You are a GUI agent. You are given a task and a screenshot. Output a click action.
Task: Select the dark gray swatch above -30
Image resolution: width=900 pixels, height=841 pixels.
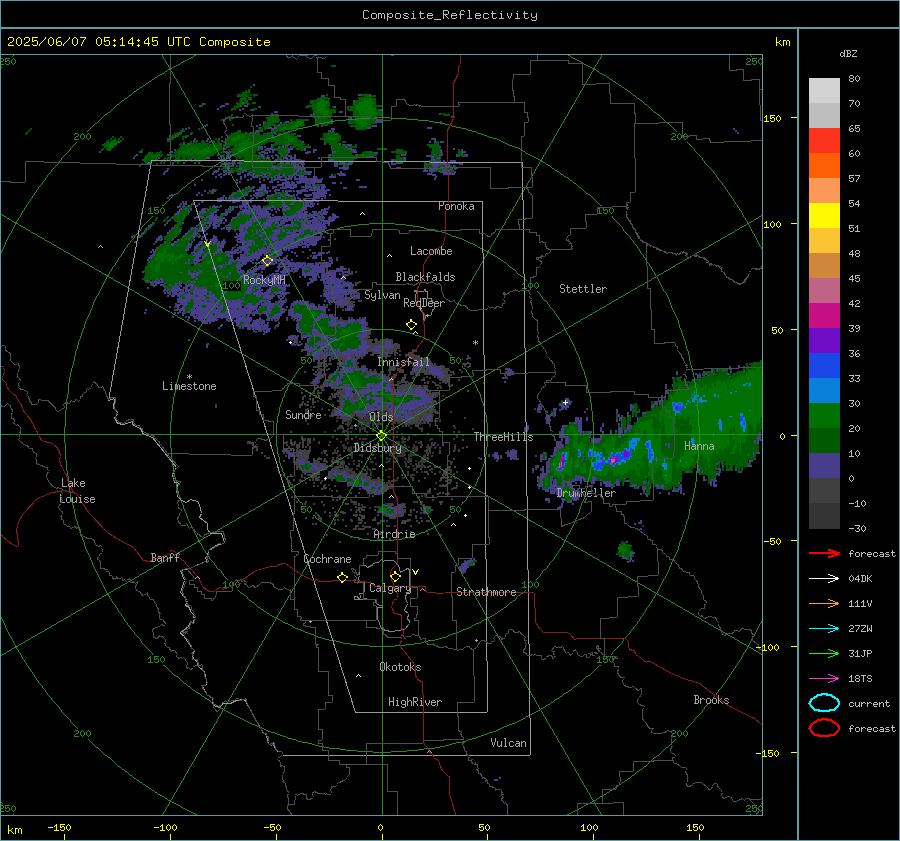click(x=824, y=516)
